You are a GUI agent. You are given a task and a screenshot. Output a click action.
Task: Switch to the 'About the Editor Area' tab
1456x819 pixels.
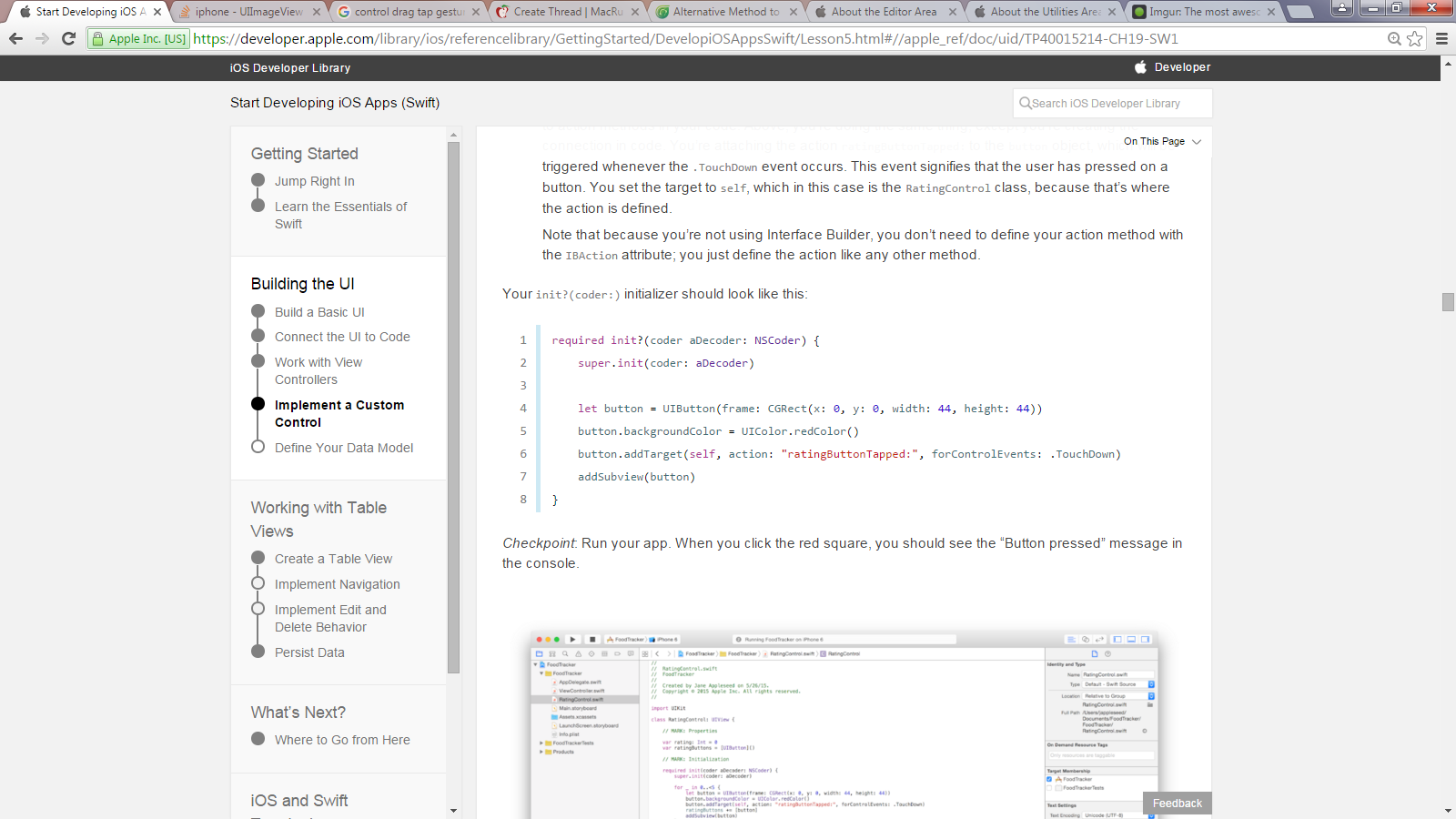pos(883,12)
